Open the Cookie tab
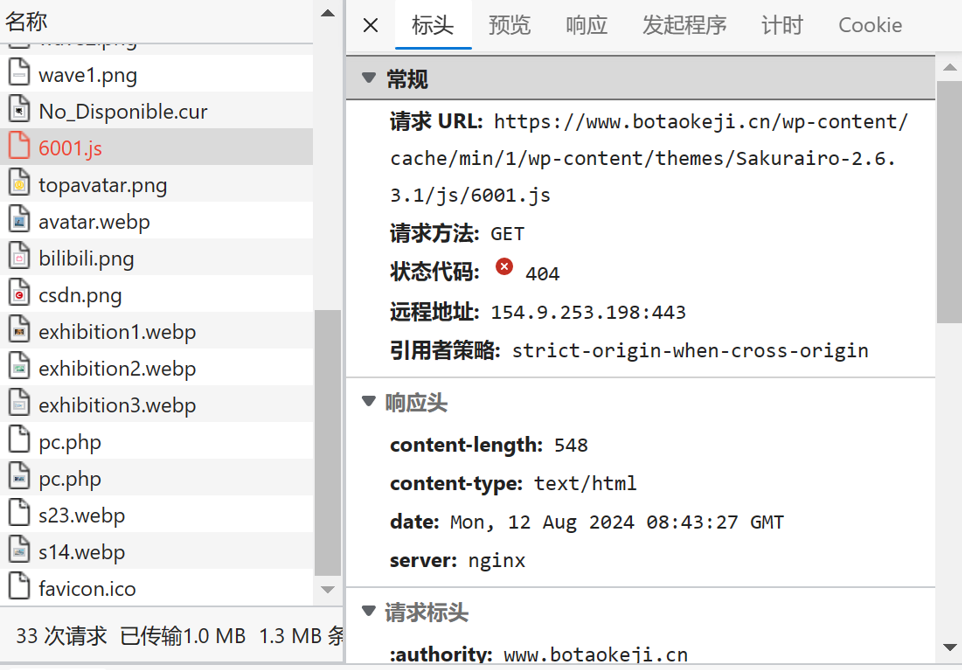The width and height of the screenshot is (962, 670). 869,26
